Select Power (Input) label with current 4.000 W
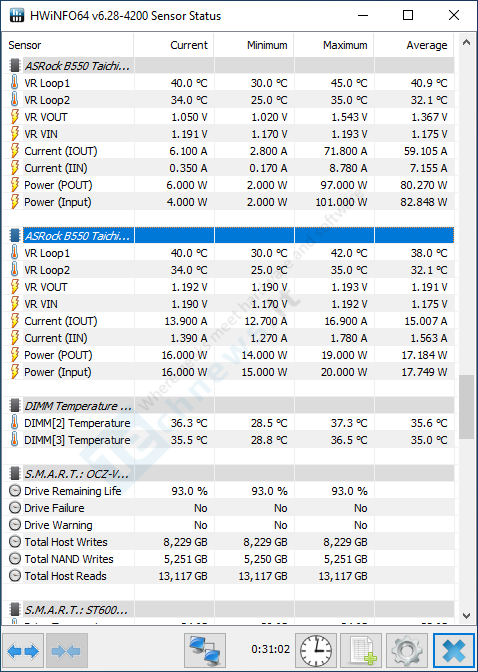The width and height of the screenshot is (478, 672). [58, 202]
